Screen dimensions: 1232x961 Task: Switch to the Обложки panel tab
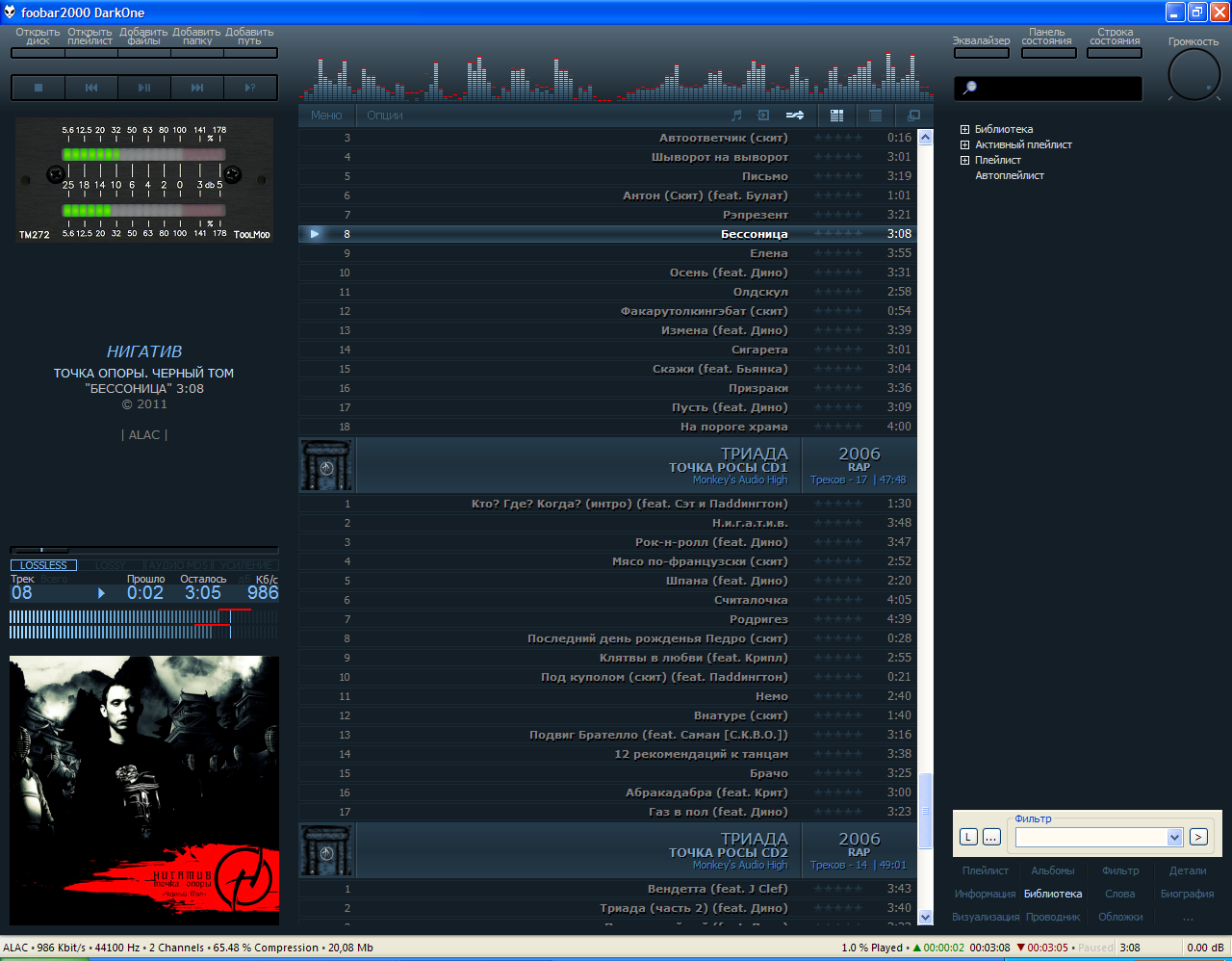1120,917
